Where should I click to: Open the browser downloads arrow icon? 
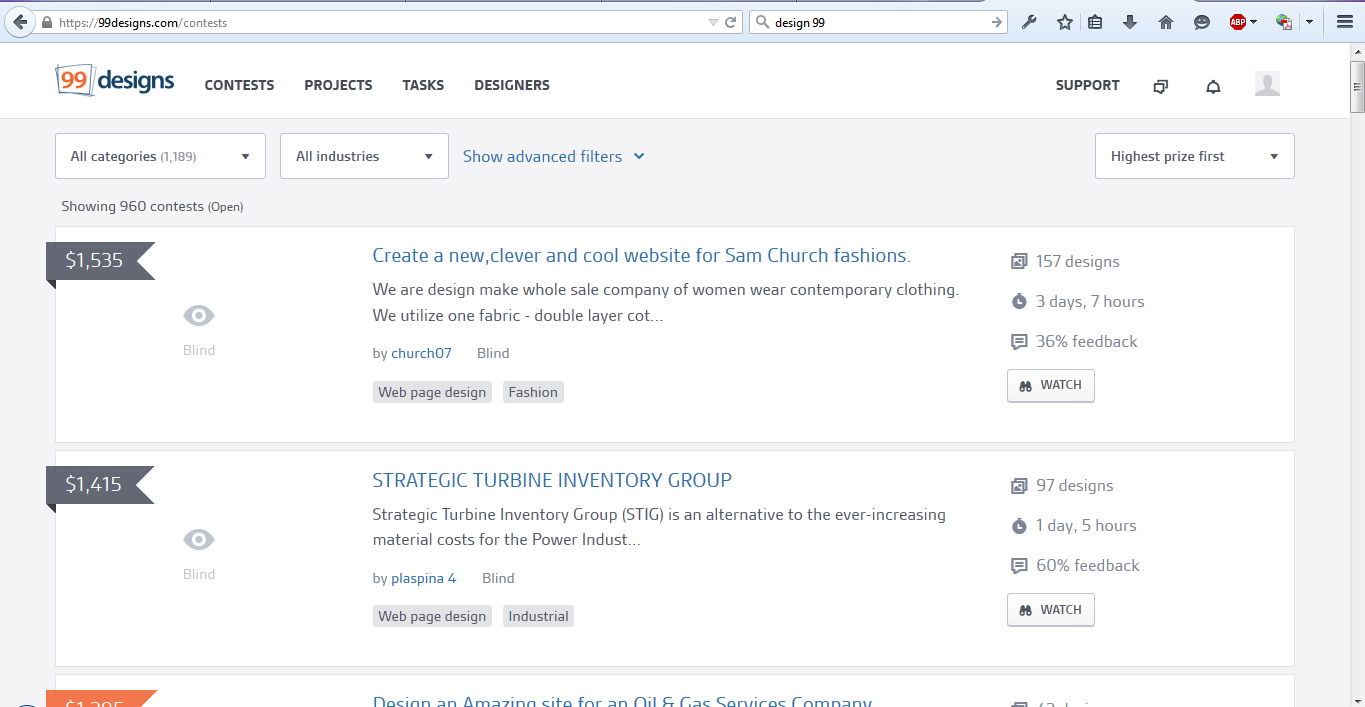tap(1130, 22)
